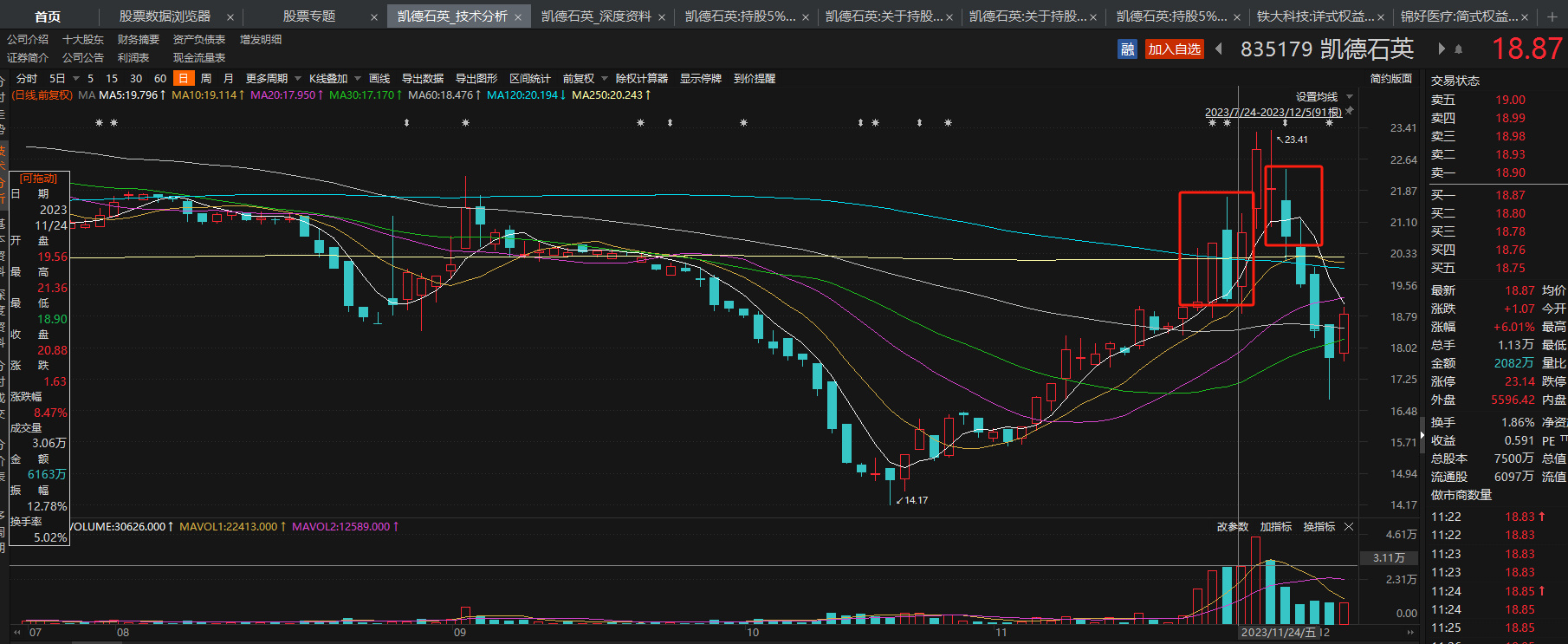Open the 前复权 adjustment dropdown
1568x644 pixels.
tap(585, 79)
